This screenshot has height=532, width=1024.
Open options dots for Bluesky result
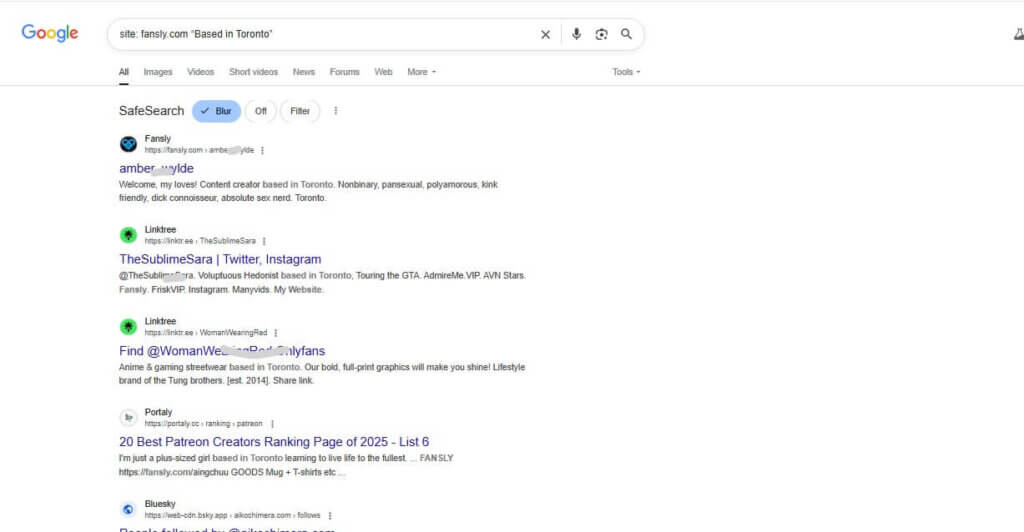pyautogui.click(x=330, y=516)
